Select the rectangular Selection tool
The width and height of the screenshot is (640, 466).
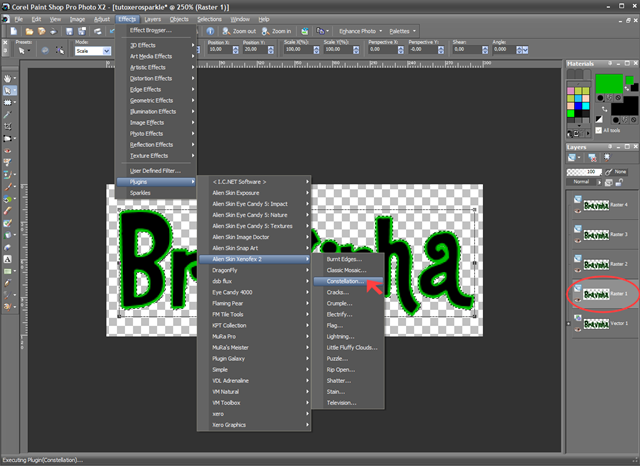tap(7, 103)
